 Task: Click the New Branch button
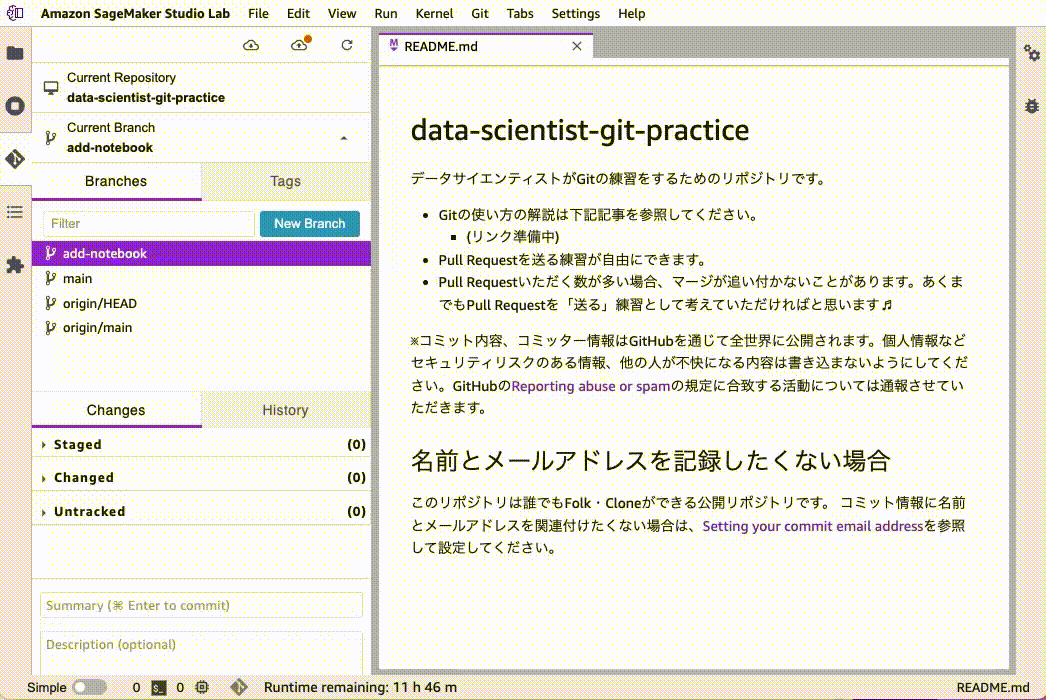(x=310, y=224)
